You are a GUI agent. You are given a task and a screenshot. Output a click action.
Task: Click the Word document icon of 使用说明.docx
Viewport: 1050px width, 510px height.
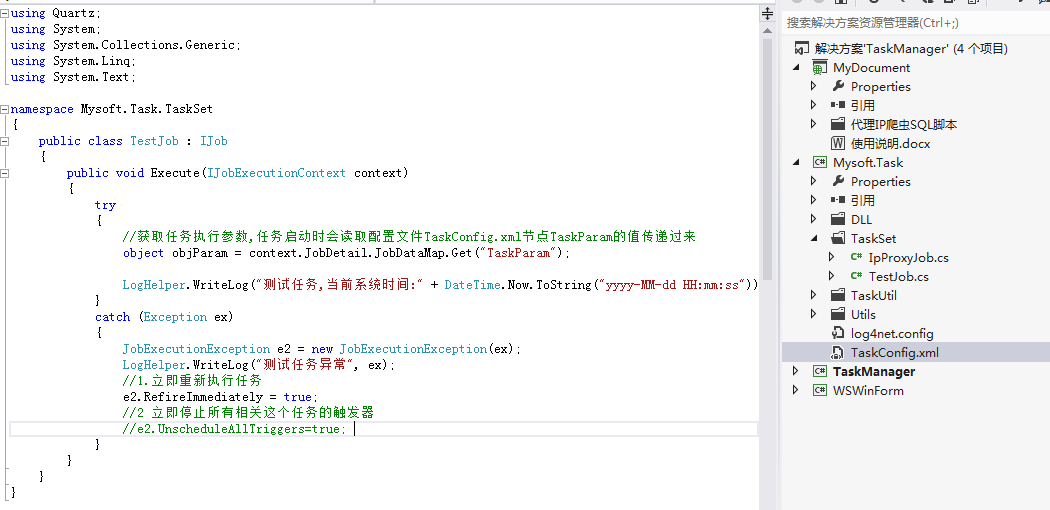(x=838, y=143)
